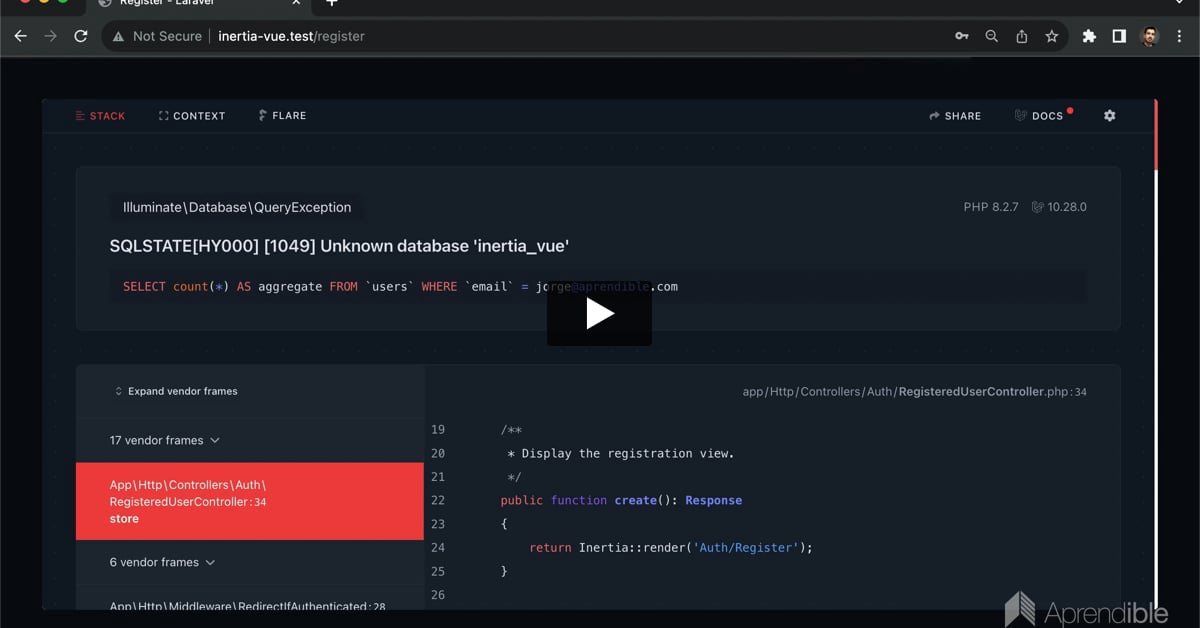Select the RegisteredUserController:34 store frame

coord(249,501)
